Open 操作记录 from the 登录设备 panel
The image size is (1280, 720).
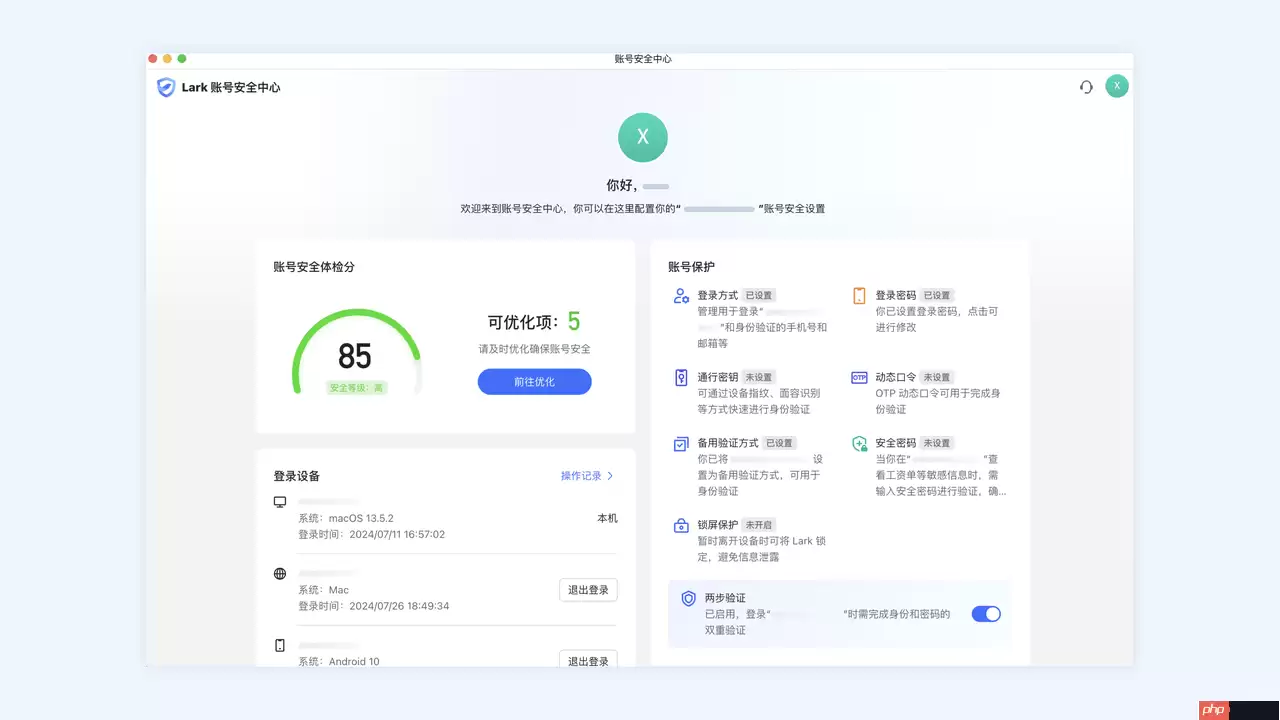[580, 476]
